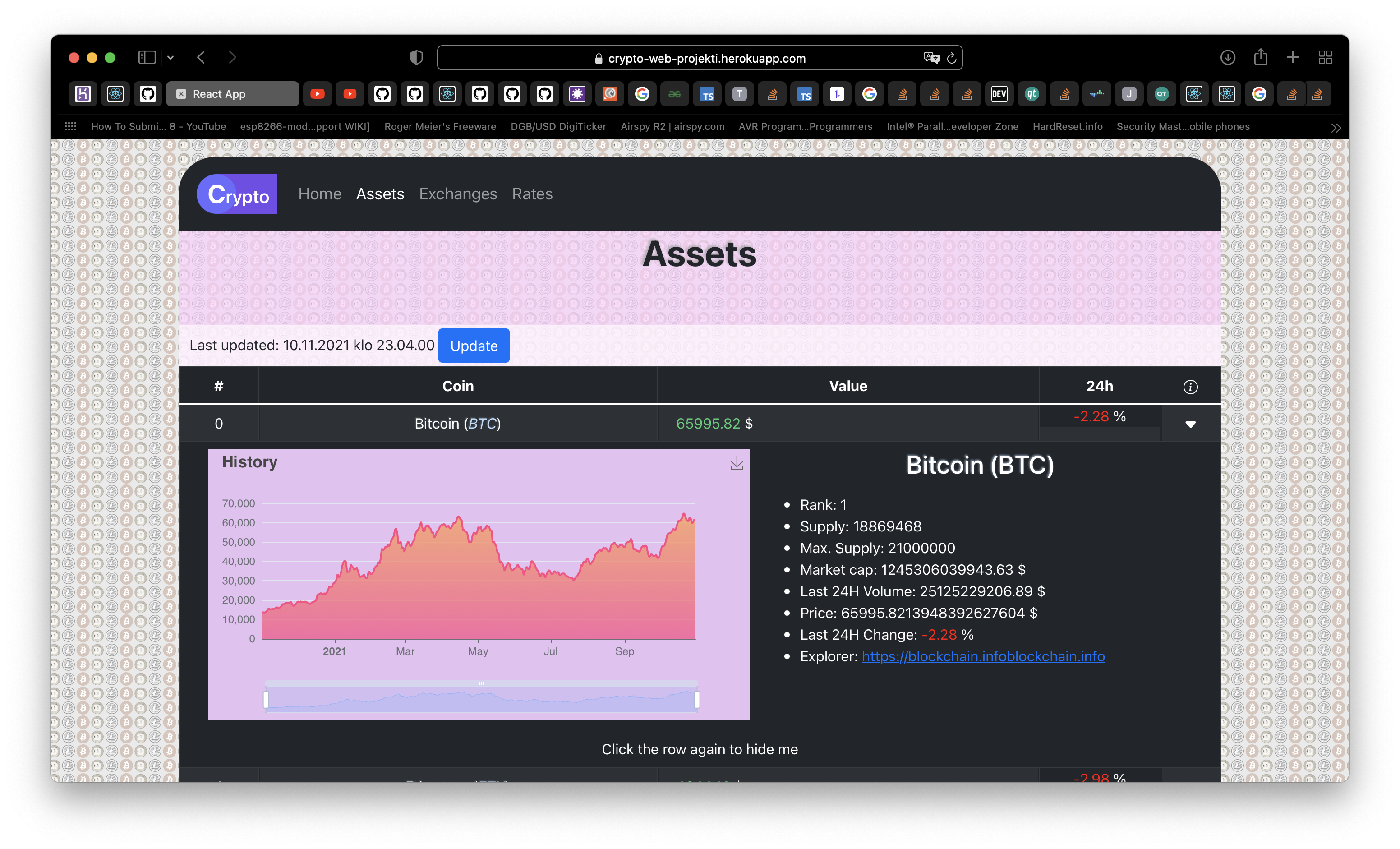Close the React App tab
1400x849 pixels.
[x=181, y=94]
